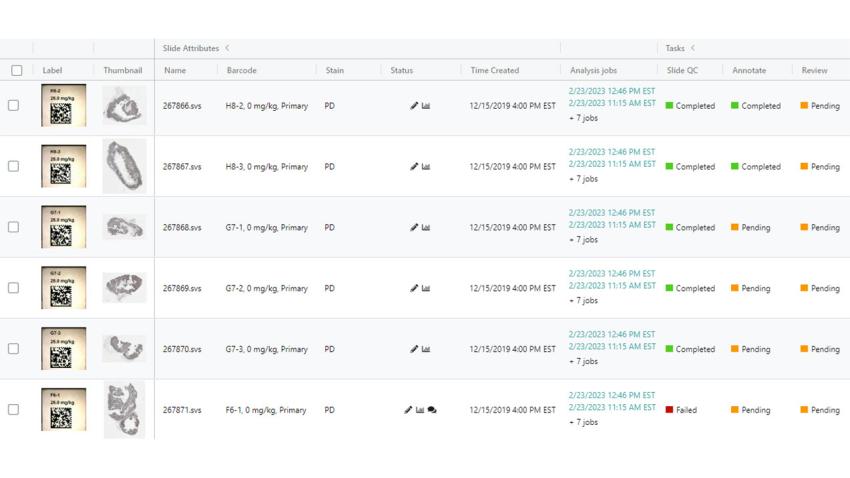Sort by the Name column header

(x=175, y=70)
